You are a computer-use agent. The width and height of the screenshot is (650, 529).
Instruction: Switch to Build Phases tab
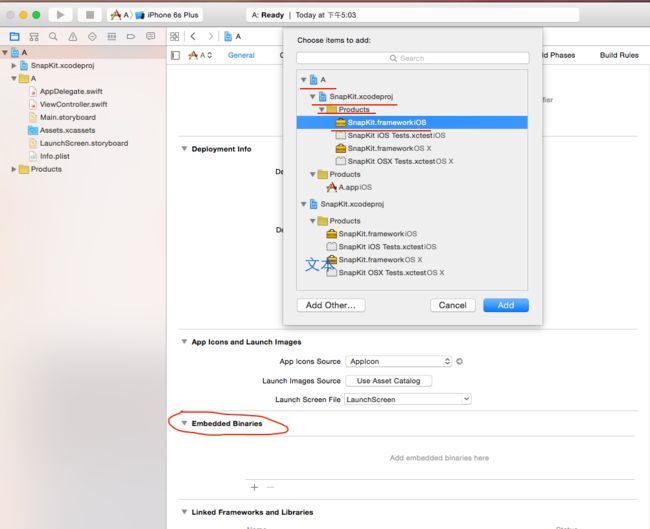click(558, 55)
